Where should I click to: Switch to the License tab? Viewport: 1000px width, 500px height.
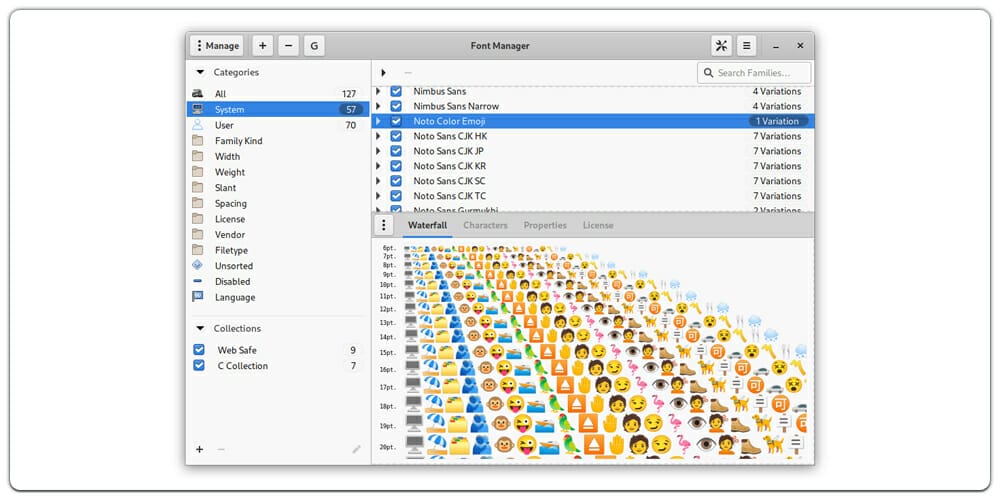(x=598, y=225)
